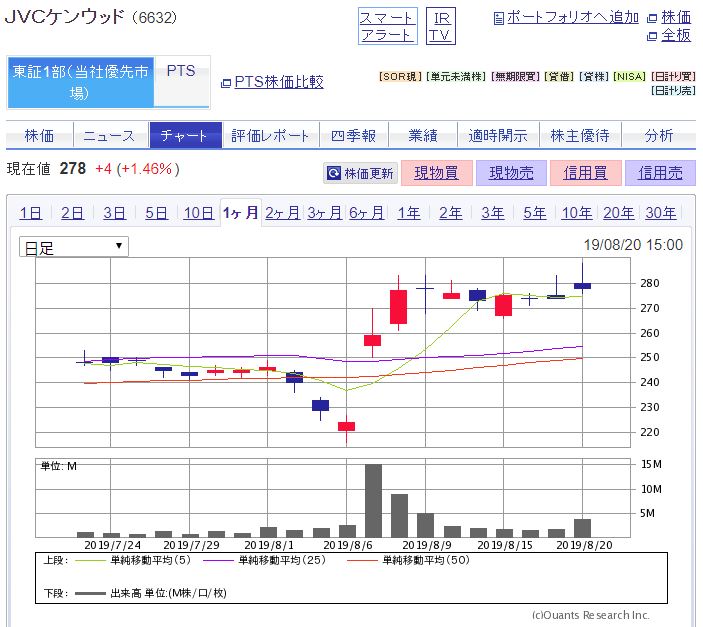This screenshot has height=627, width=703.
Task: Show the 30年 chart period
Action: click(x=661, y=213)
